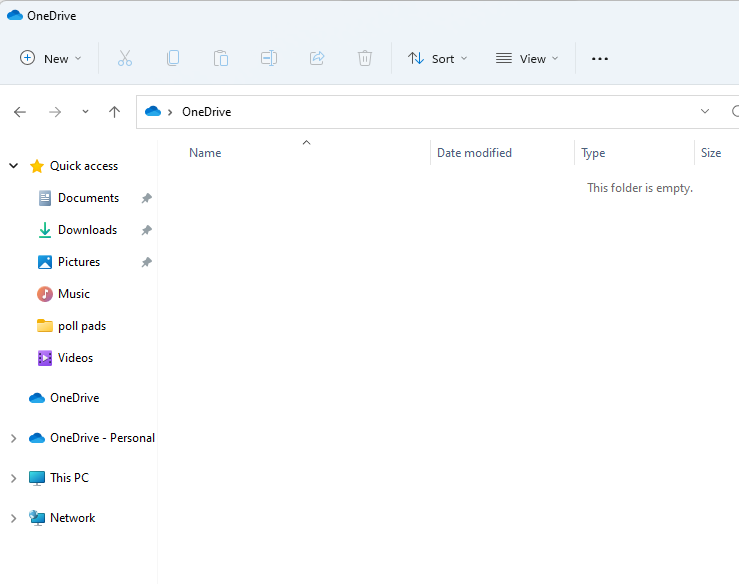
Task: Sort by the Size column header
Action: [x=711, y=153]
